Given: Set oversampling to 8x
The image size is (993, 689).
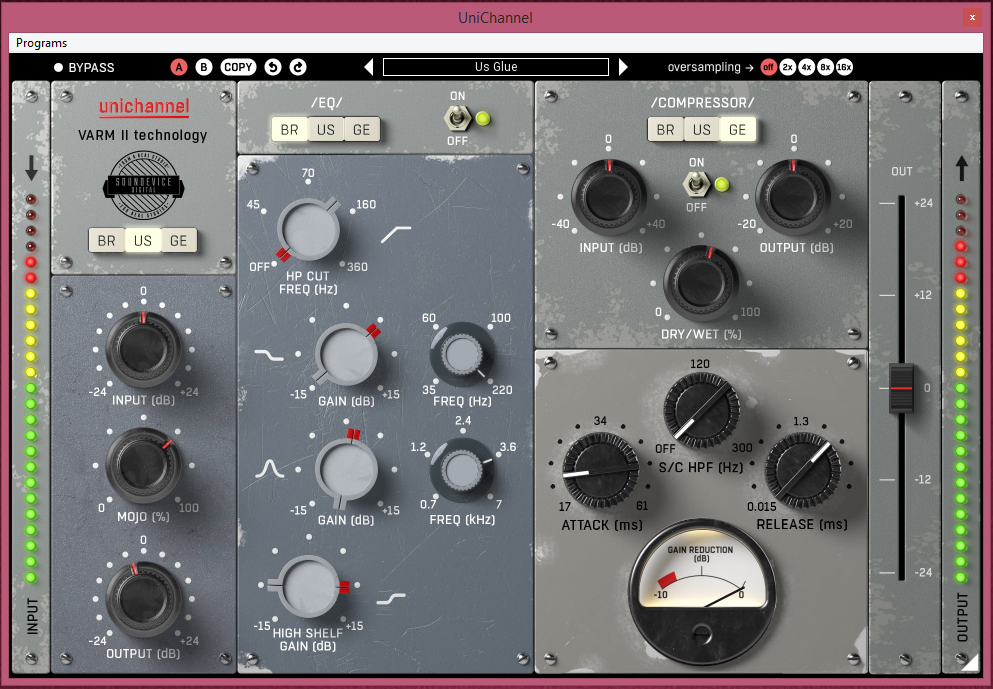Looking at the screenshot, I should tap(825, 67).
